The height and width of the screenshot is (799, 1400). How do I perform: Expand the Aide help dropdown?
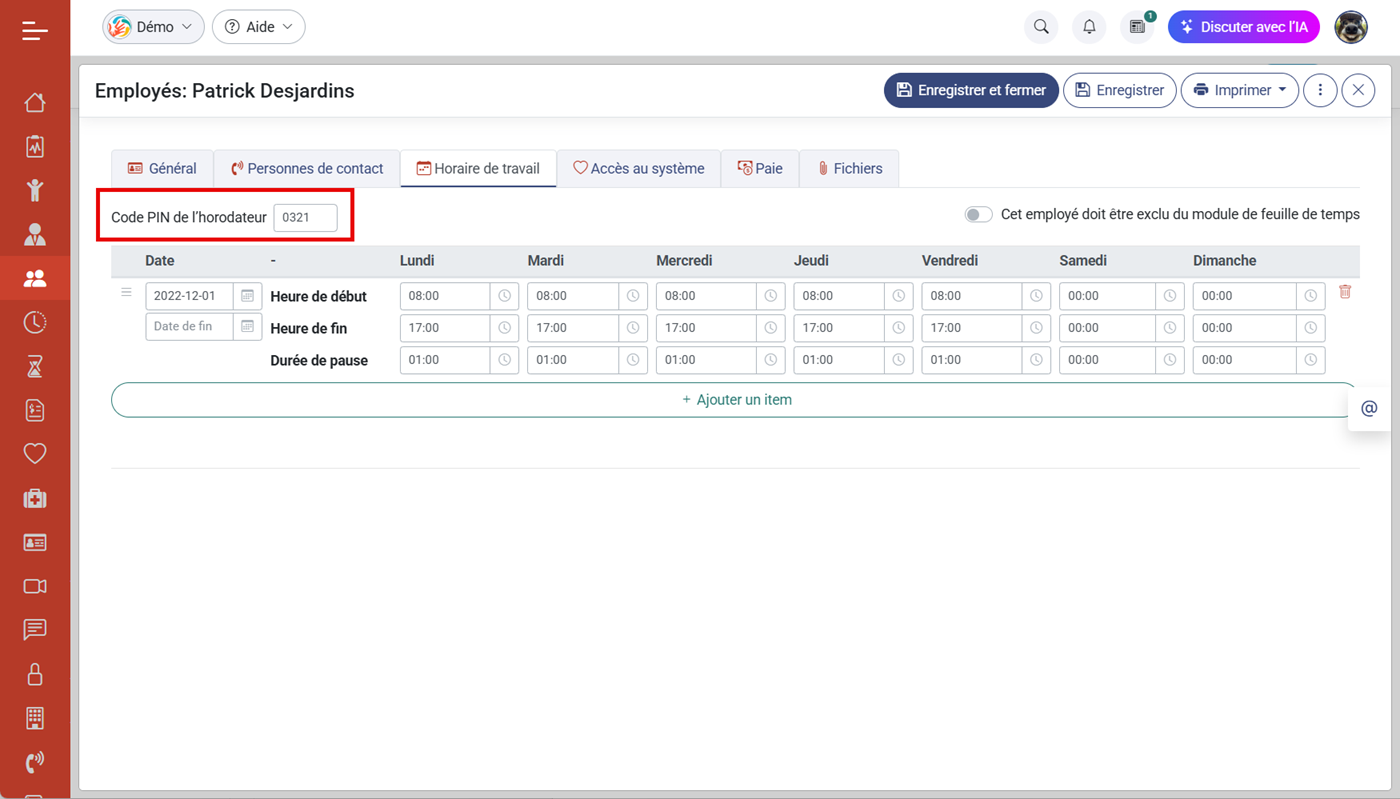click(259, 27)
